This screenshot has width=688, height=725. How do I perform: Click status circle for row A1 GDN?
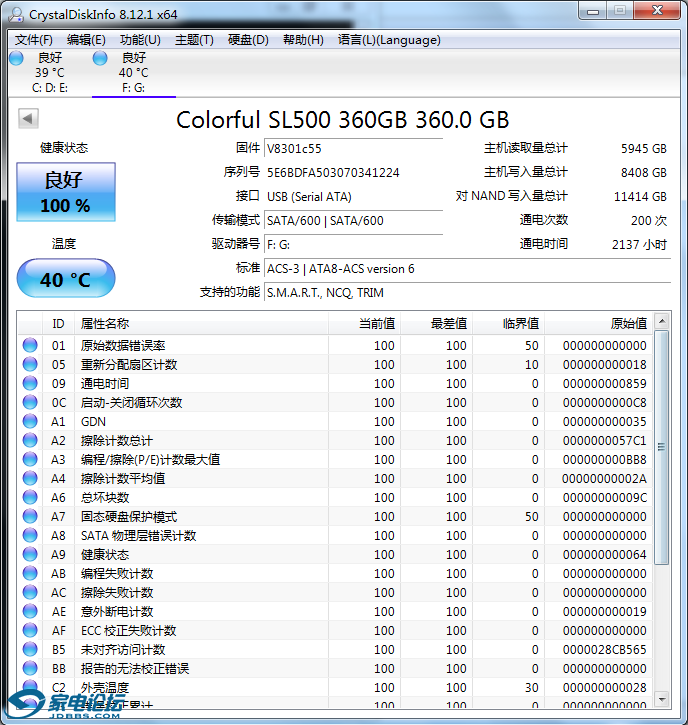30,421
